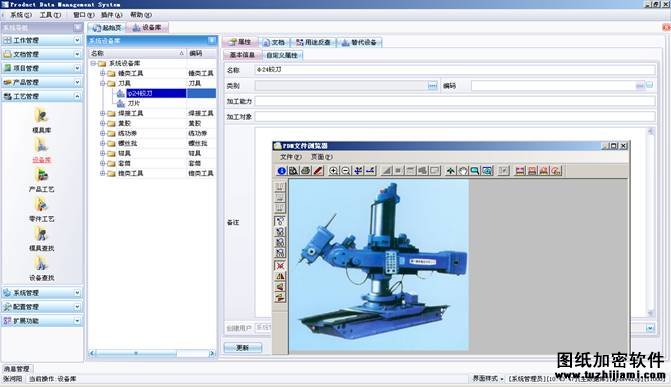Open the 页面 menu in the file viewer
The image size is (671, 387).
coord(321,157)
